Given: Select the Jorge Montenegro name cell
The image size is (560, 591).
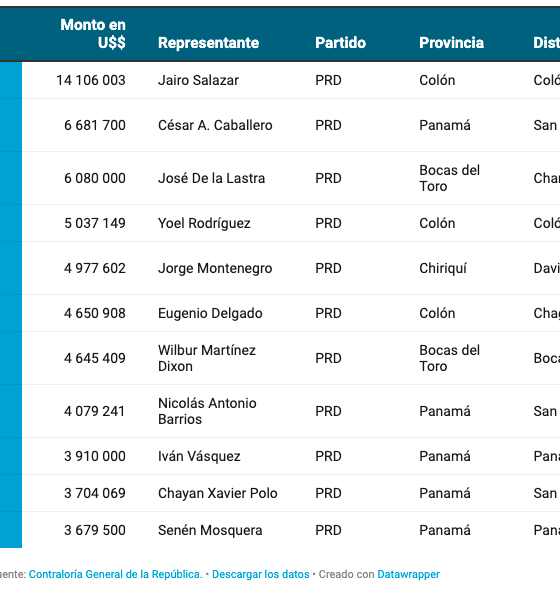Looking at the screenshot, I should (215, 268).
